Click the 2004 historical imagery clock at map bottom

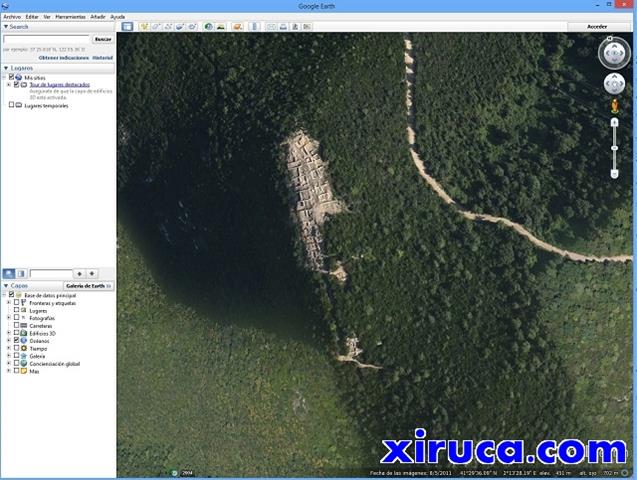175,473
